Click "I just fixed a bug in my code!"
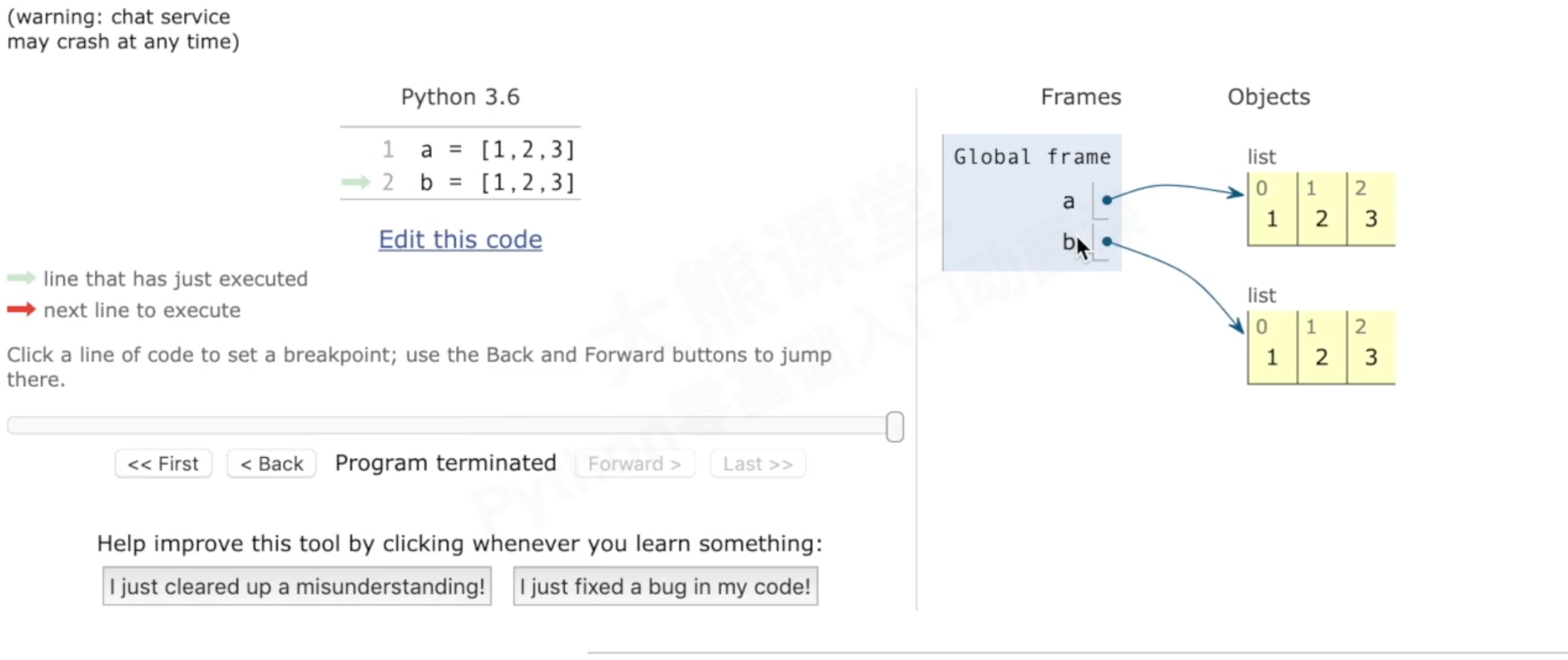The width and height of the screenshot is (1568, 660). [665, 586]
